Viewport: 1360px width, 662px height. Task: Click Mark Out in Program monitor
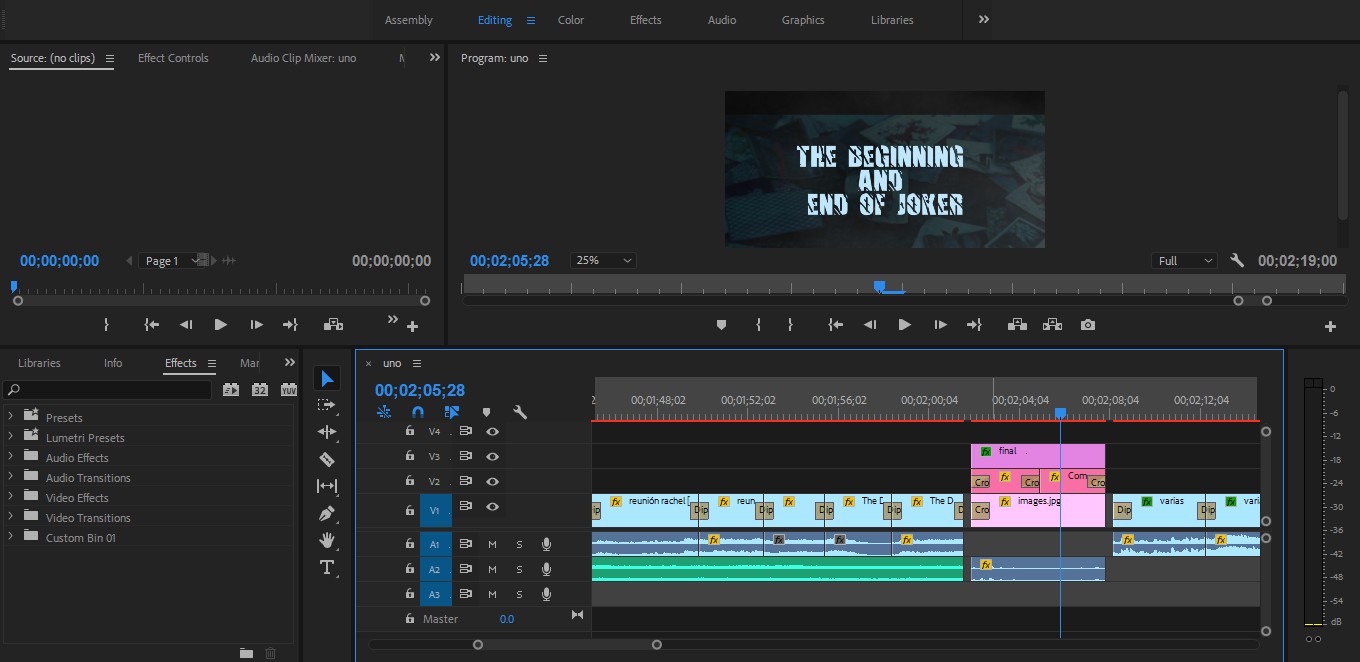pyautogui.click(x=790, y=325)
